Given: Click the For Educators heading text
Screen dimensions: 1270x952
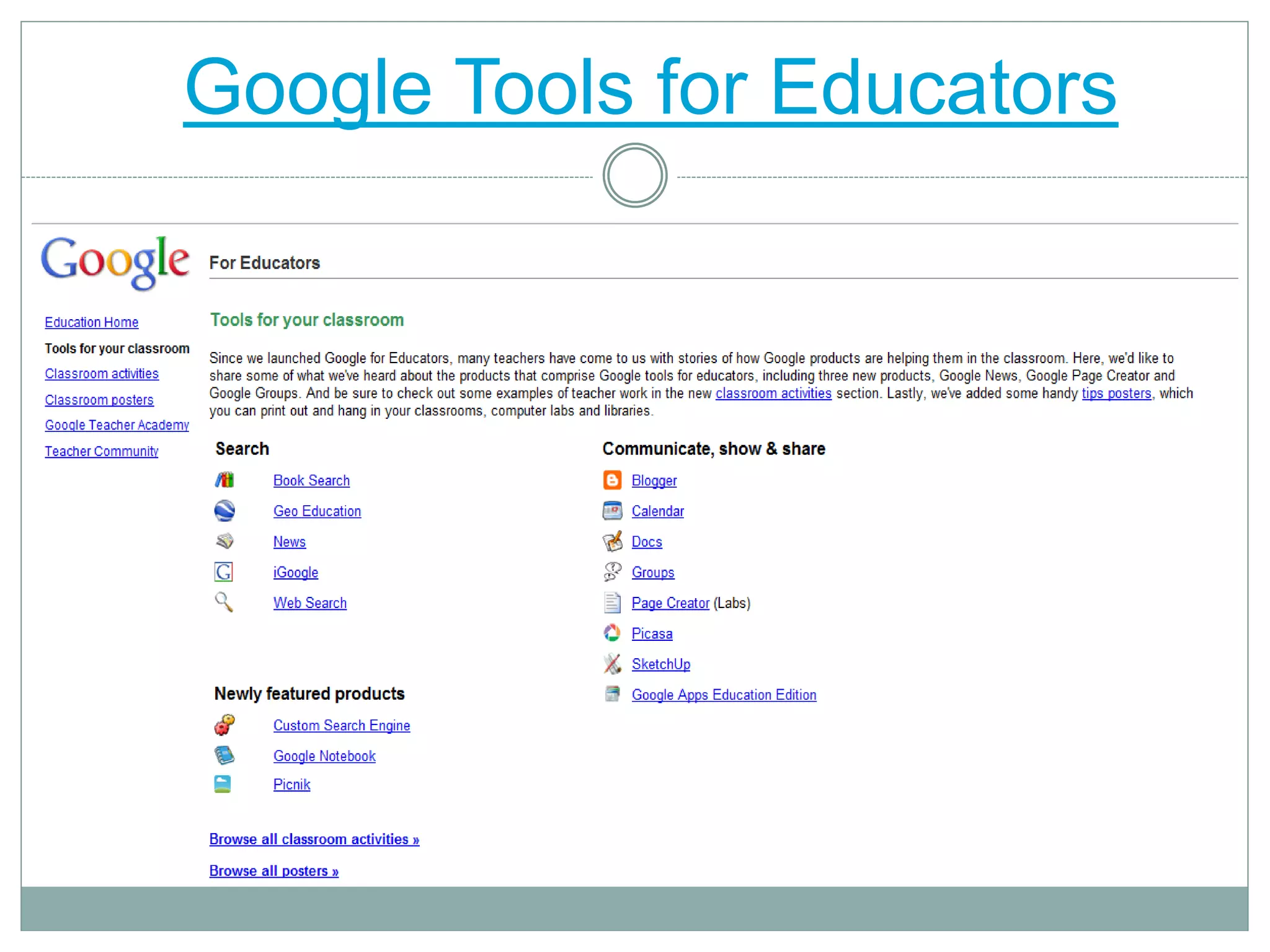Looking at the screenshot, I should coord(265,263).
